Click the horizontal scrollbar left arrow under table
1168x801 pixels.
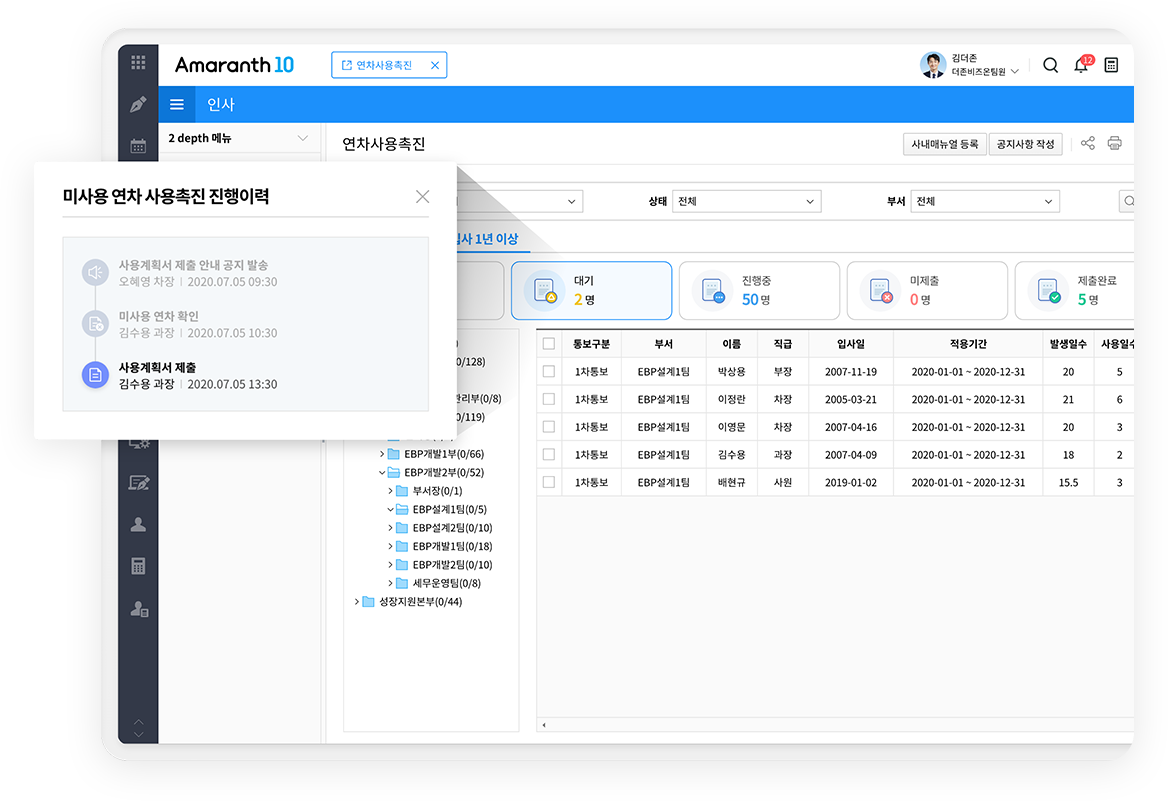(544, 725)
